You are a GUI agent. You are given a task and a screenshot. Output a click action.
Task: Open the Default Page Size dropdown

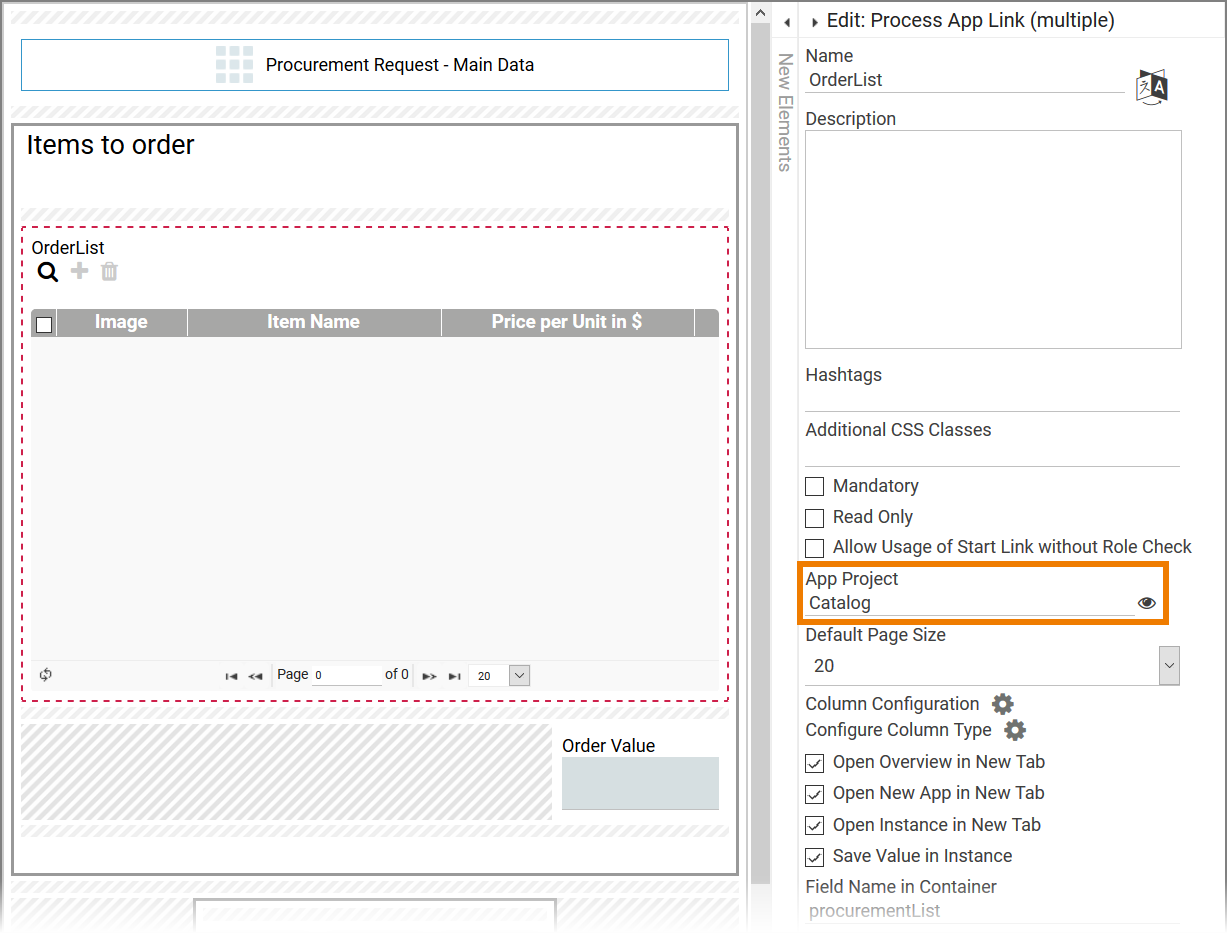(1168, 666)
